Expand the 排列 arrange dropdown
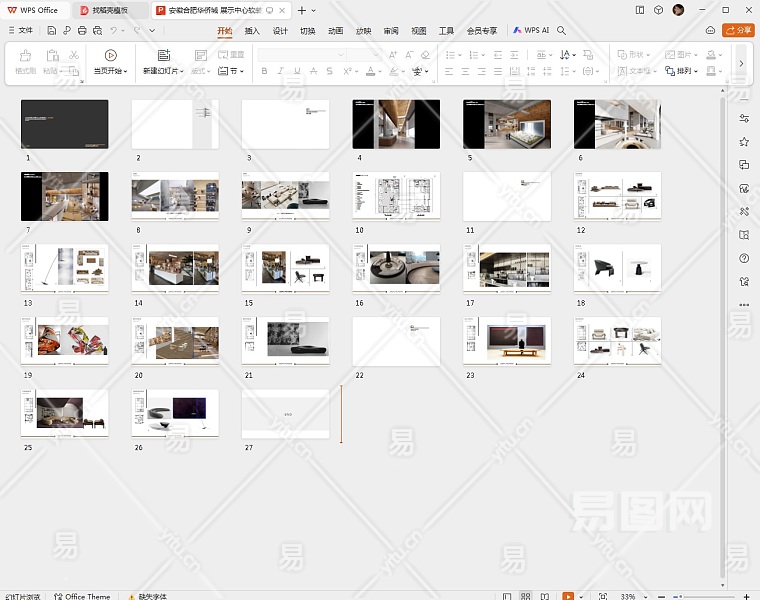Image resolution: width=760 pixels, height=600 pixels. (689, 71)
